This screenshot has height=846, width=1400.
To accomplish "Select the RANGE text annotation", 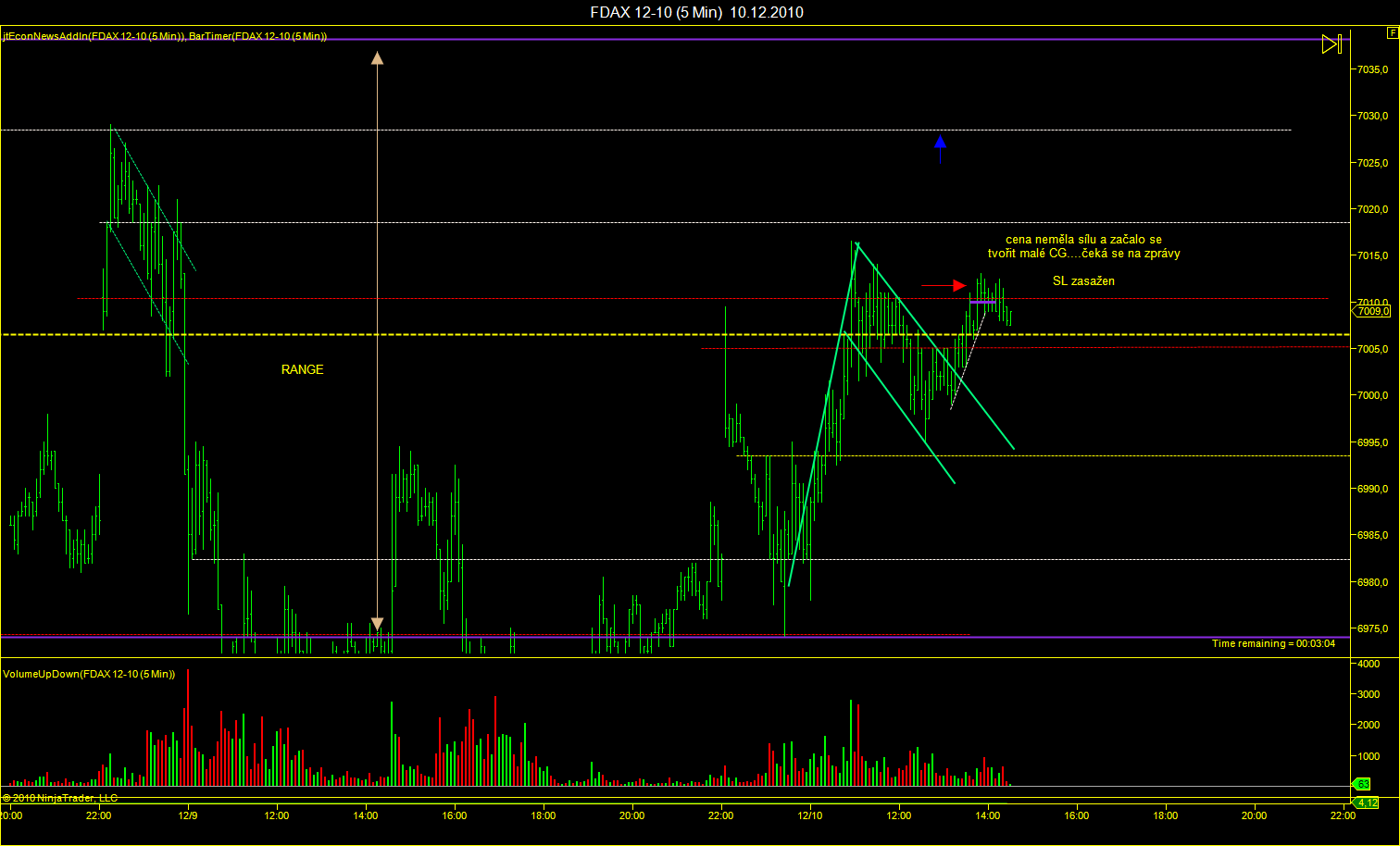I will pyautogui.click(x=302, y=369).
